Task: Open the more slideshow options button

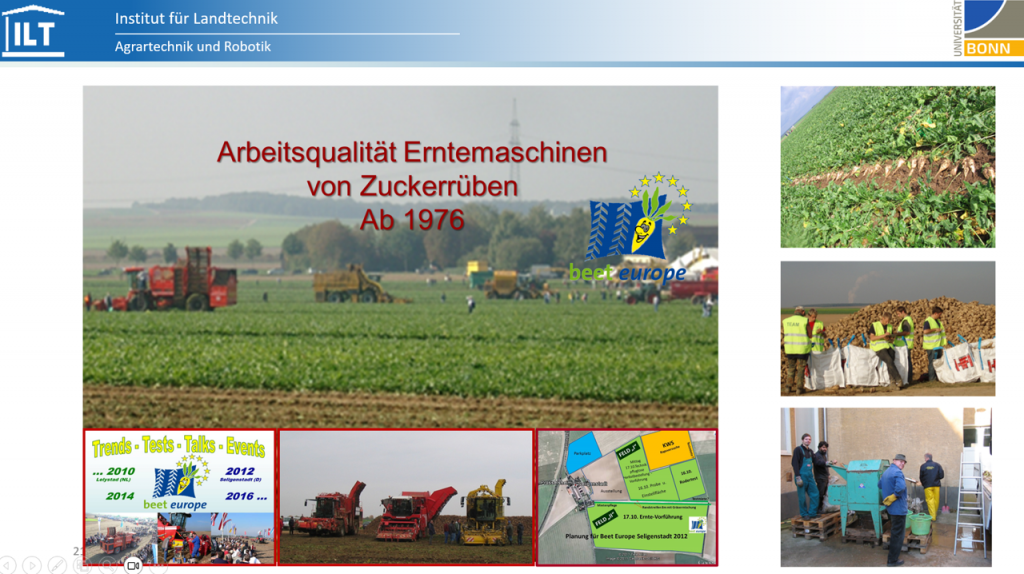Action: pyautogui.click(x=157, y=566)
